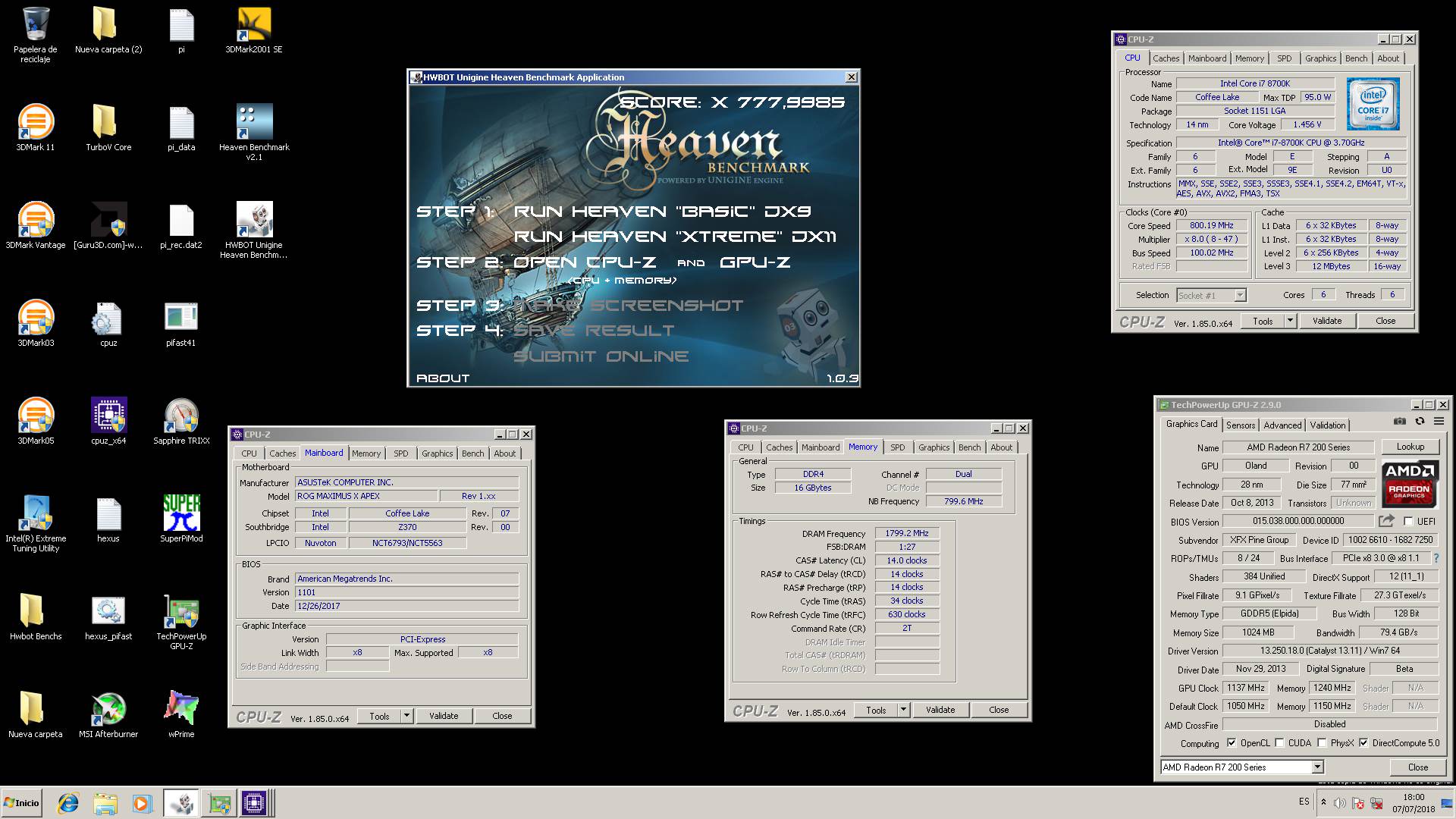
Task: Open the 3DMark2001 SE desktop shortcut
Action: point(254,30)
